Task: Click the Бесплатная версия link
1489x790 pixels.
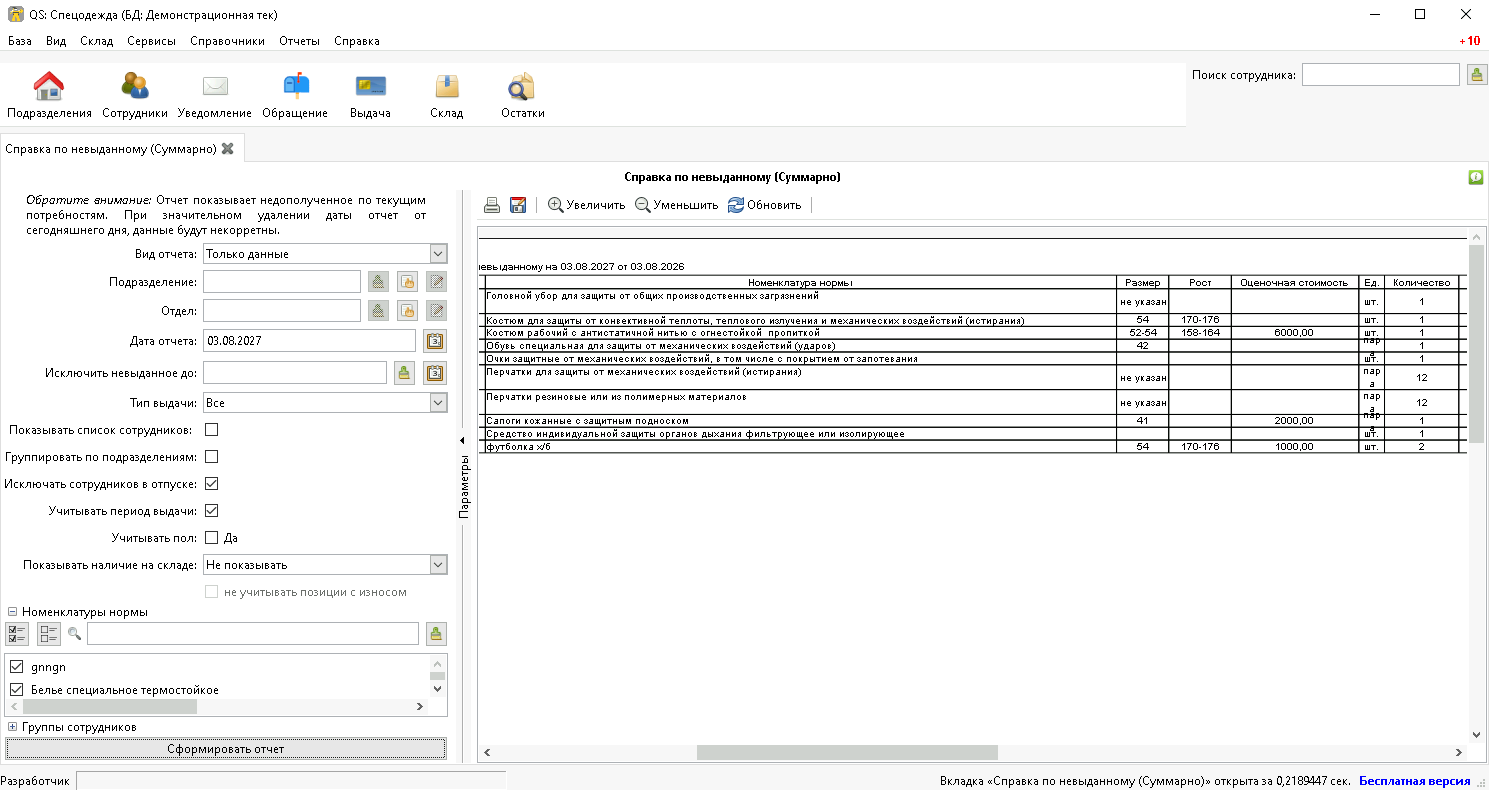Action: point(1414,781)
